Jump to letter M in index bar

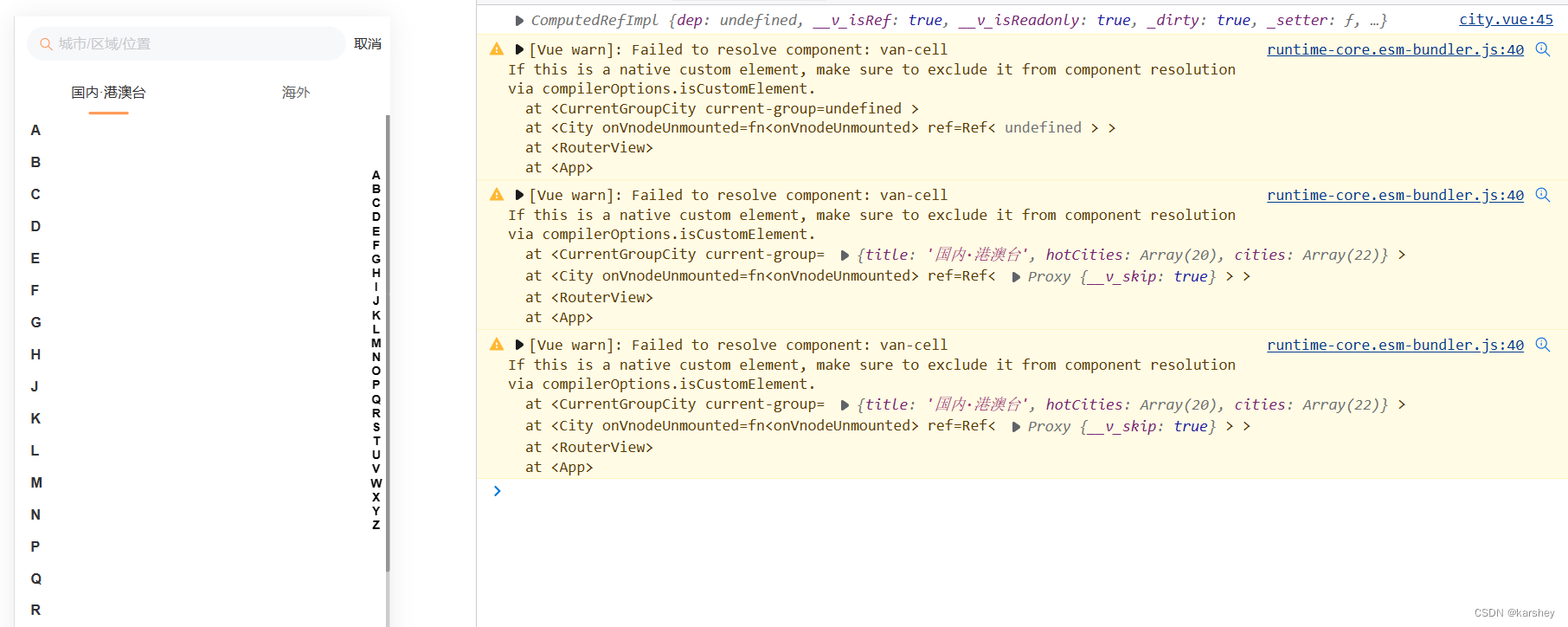376,343
